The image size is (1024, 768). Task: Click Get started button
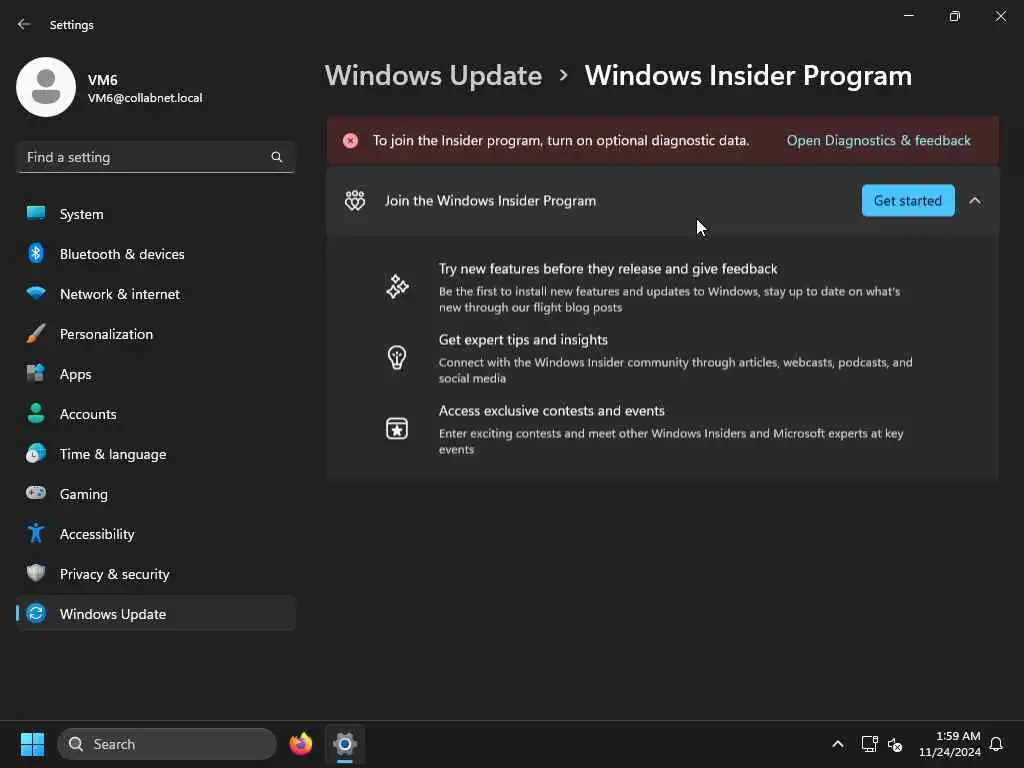908,200
